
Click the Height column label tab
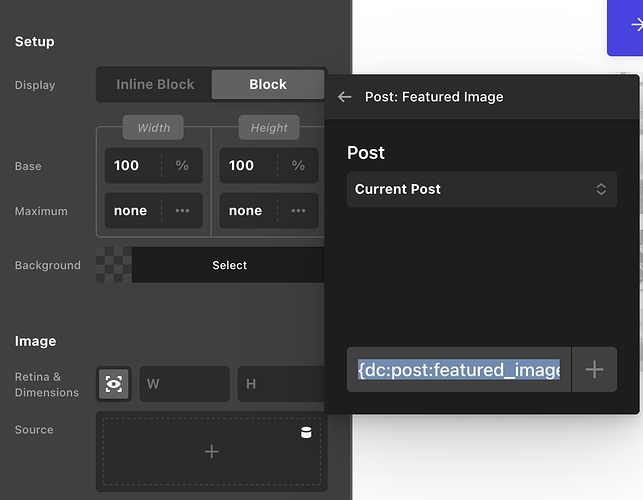pyautogui.click(x=269, y=128)
